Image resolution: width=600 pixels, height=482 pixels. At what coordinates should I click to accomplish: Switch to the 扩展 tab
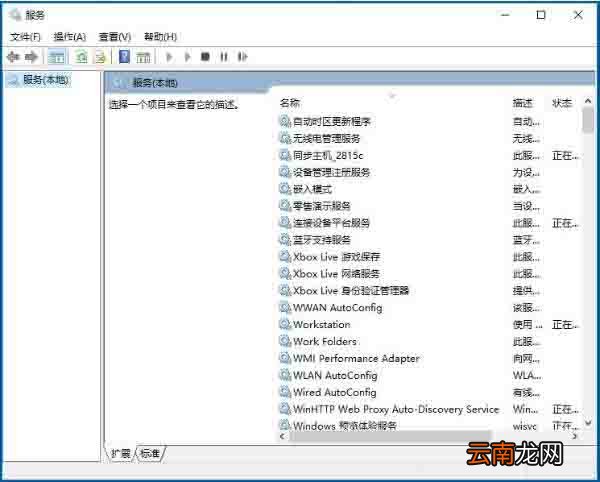pyautogui.click(x=121, y=454)
